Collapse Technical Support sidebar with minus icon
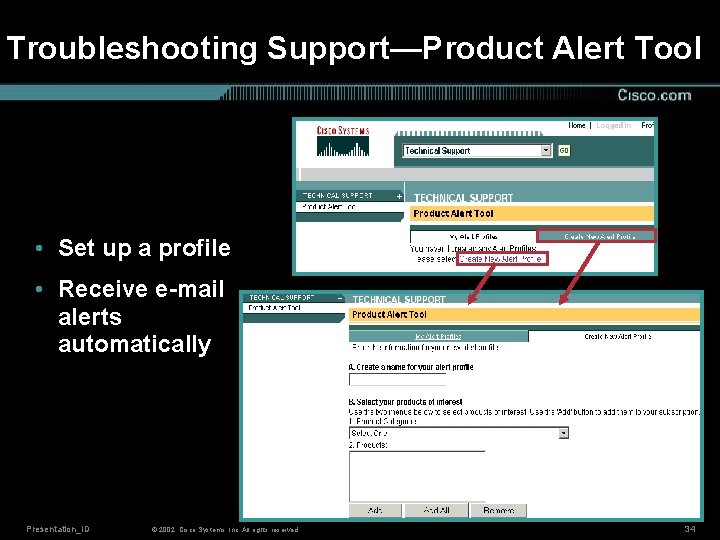Viewport: 720px width, 540px height. pyautogui.click(x=340, y=298)
